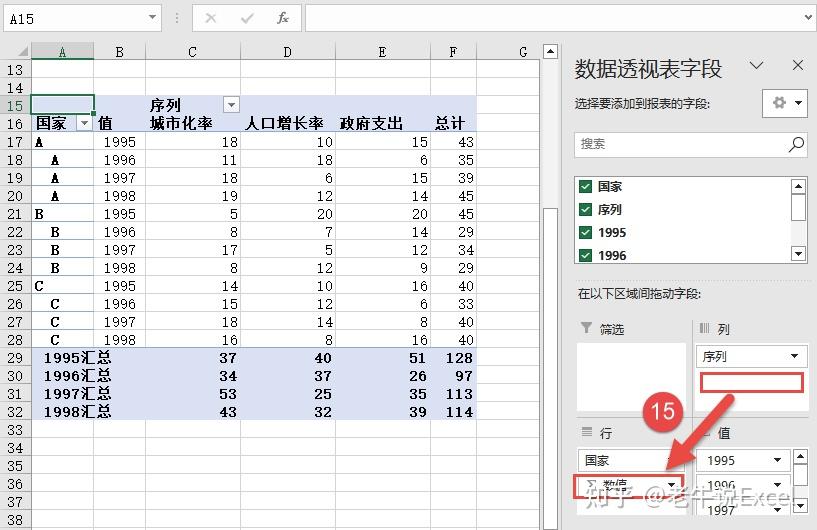
Task: Open dropdown of 国家 in rows area
Action: [671, 460]
